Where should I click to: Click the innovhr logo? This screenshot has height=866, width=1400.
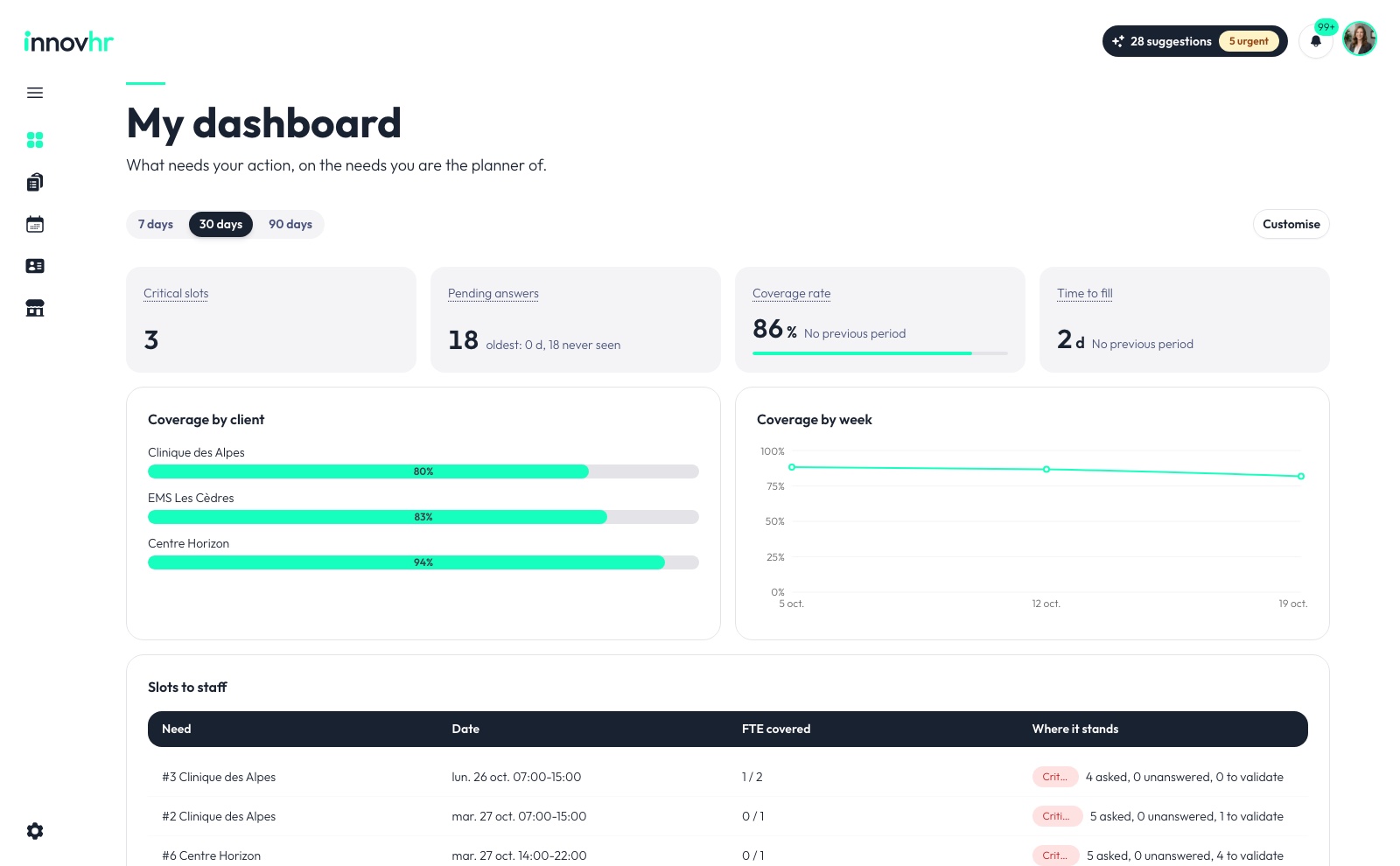pos(69,41)
